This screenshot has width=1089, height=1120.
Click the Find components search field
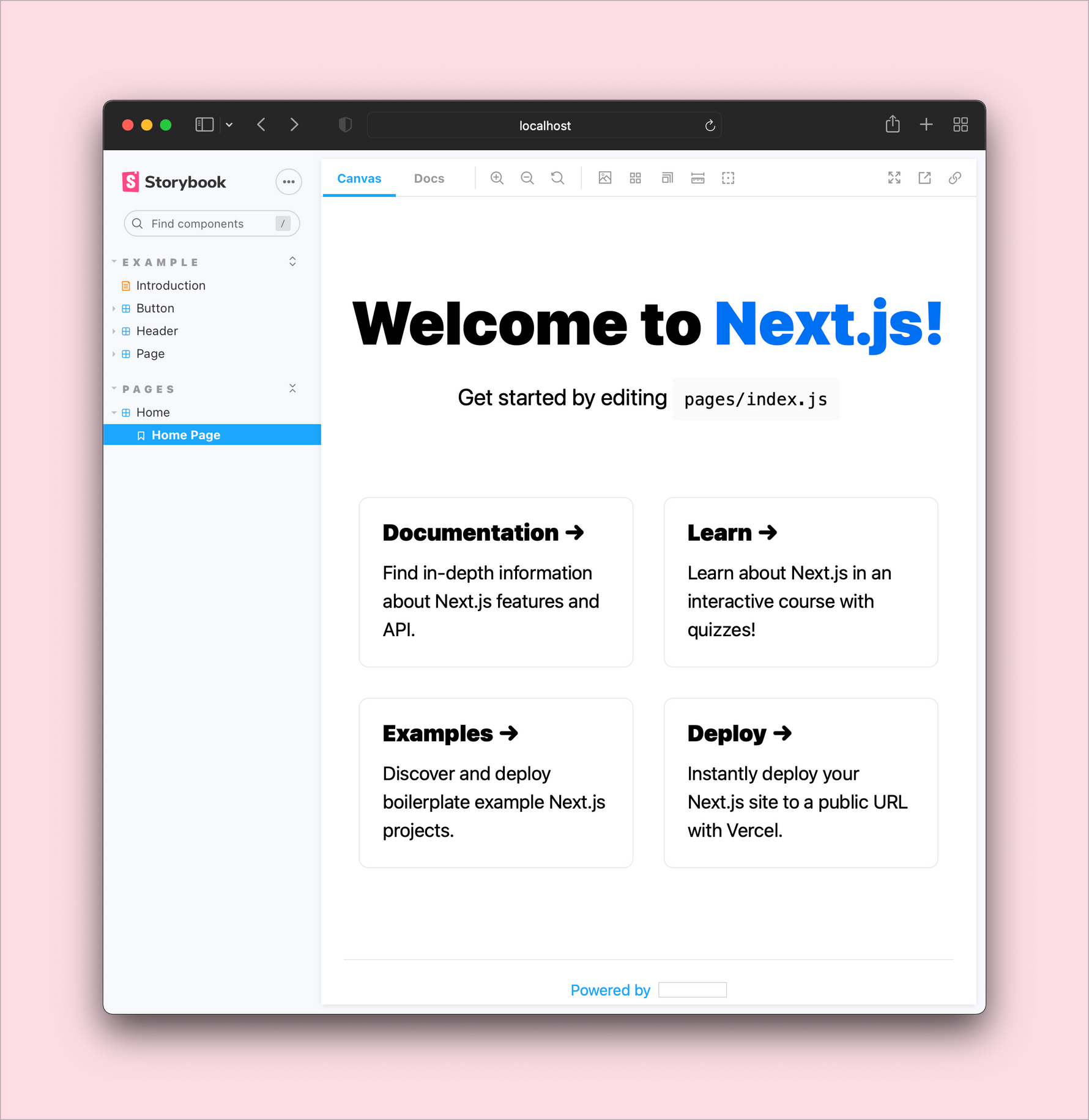pos(212,223)
